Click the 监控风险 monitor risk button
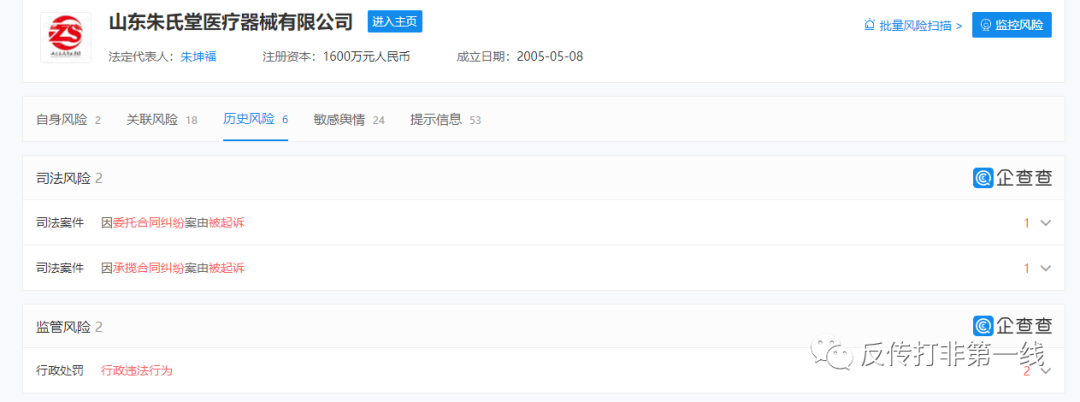The image size is (1080, 402). pos(1012,25)
